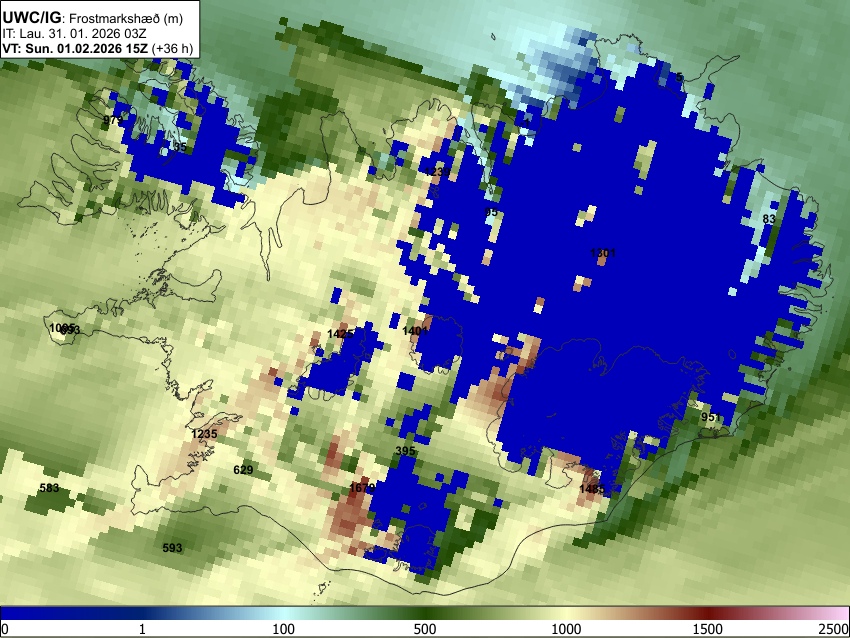Click the colour scale label 1000
The height and width of the screenshot is (638, 850).
tap(566, 629)
